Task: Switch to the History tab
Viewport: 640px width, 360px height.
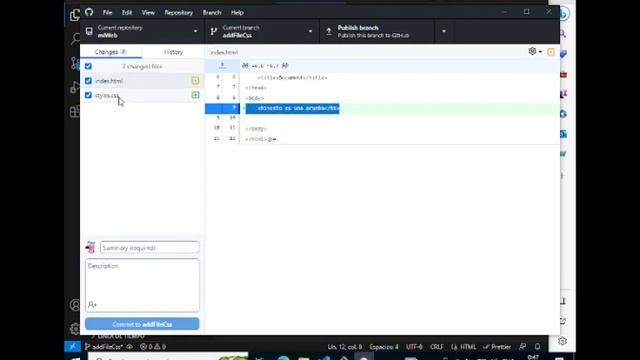Action: click(x=173, y=52)
